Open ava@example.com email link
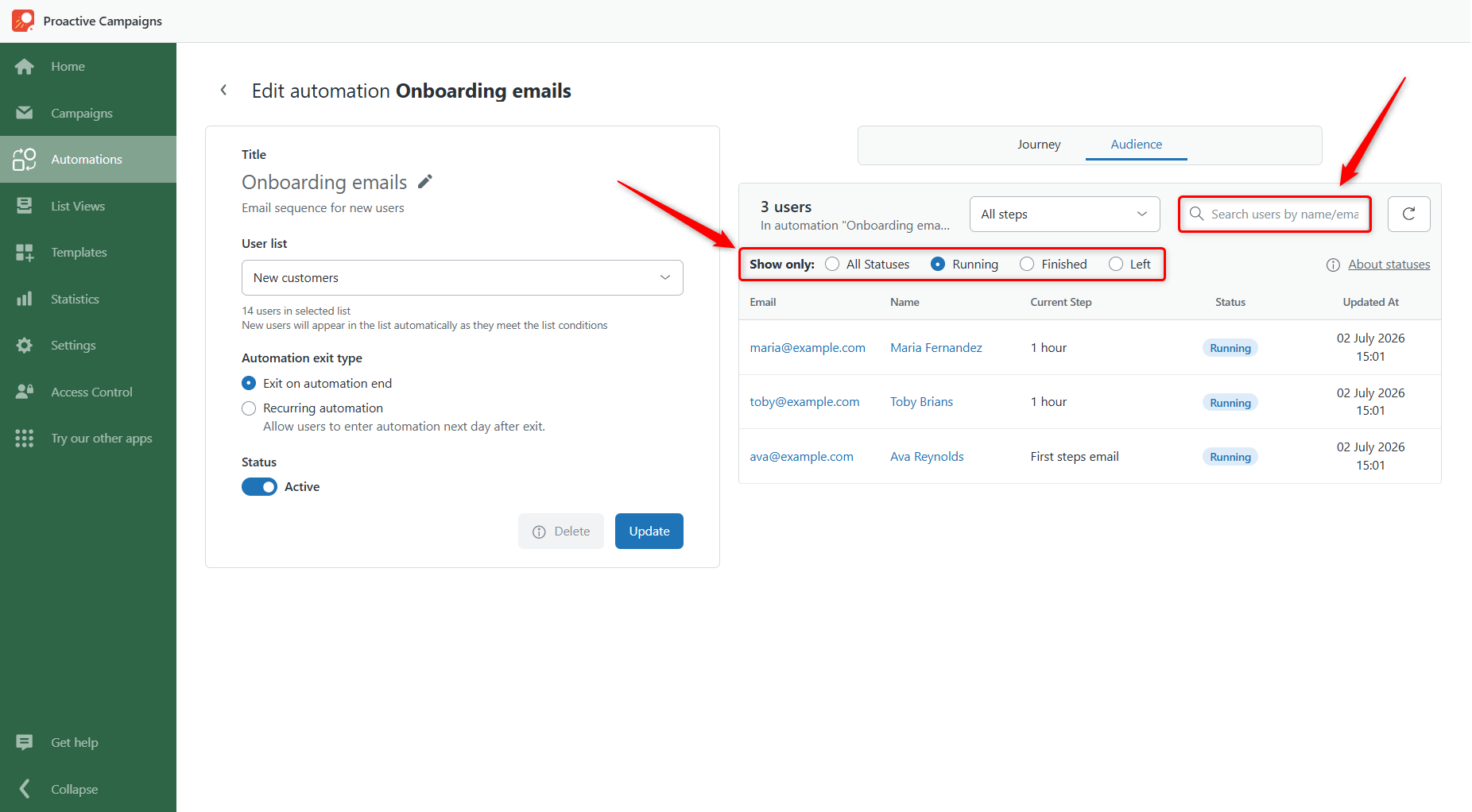Viewport: 1472px width, 812px height. click(x=801, y=457)
